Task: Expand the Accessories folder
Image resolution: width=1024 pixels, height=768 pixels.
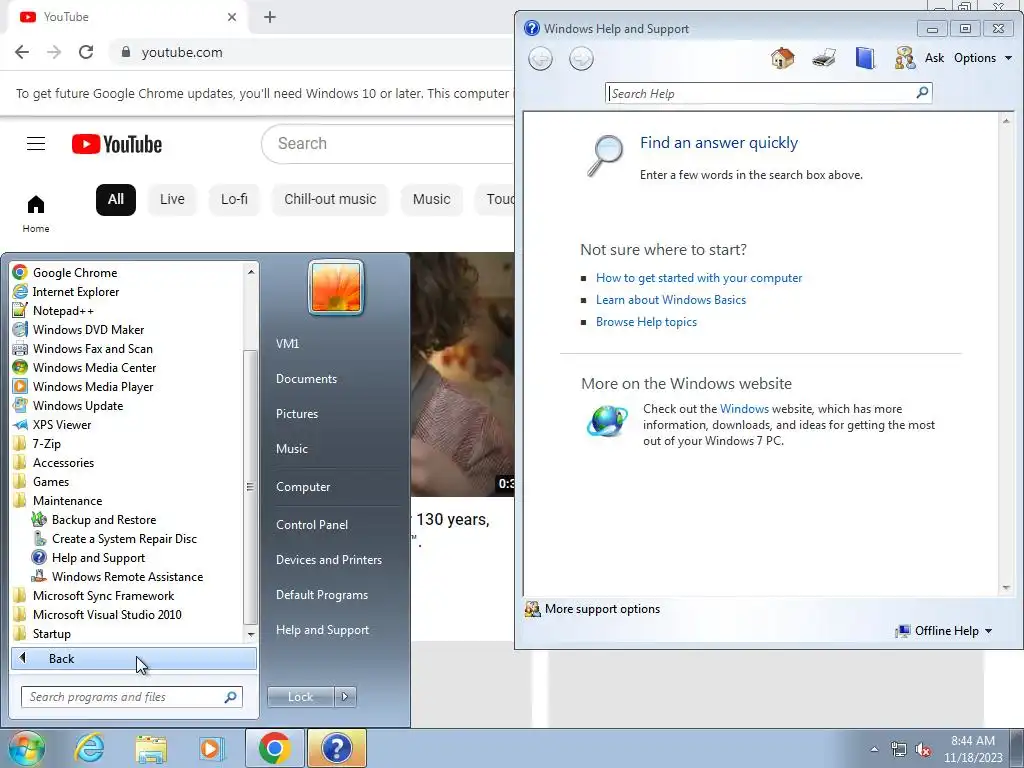Action: point(63,462)
